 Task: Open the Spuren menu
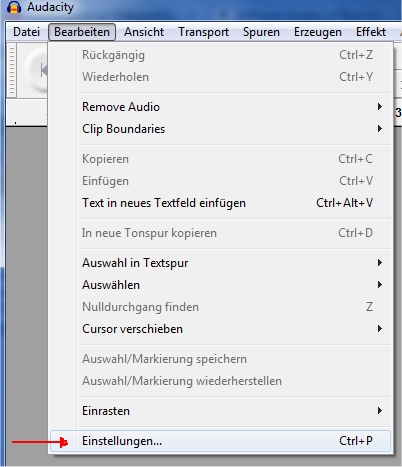click(261, 32)
